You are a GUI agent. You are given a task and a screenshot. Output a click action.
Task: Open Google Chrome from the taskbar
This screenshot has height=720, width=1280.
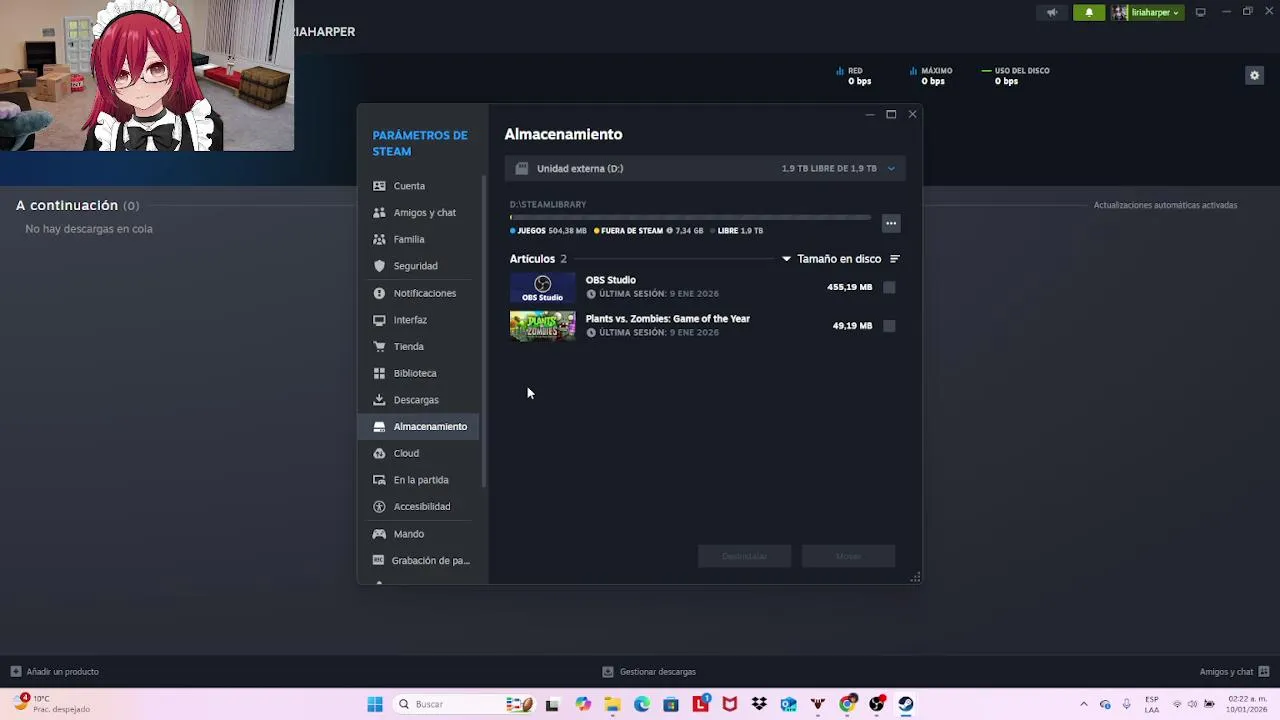tap(847, 704)
